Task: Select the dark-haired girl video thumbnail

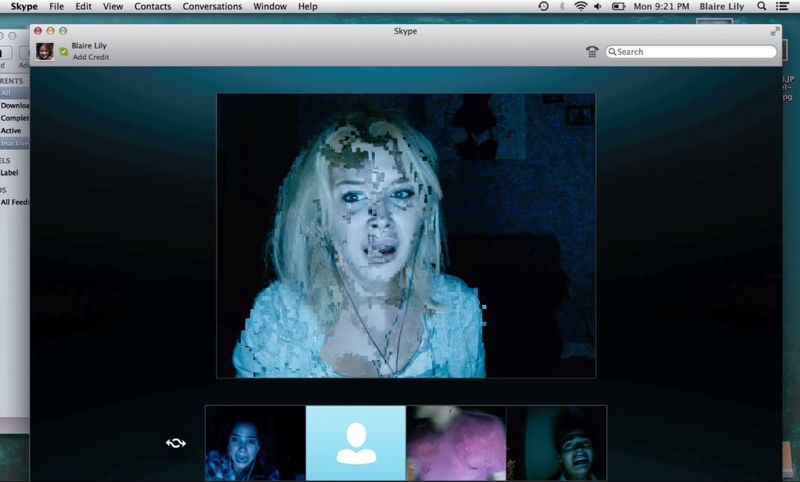Action: (x=256, y=443)
